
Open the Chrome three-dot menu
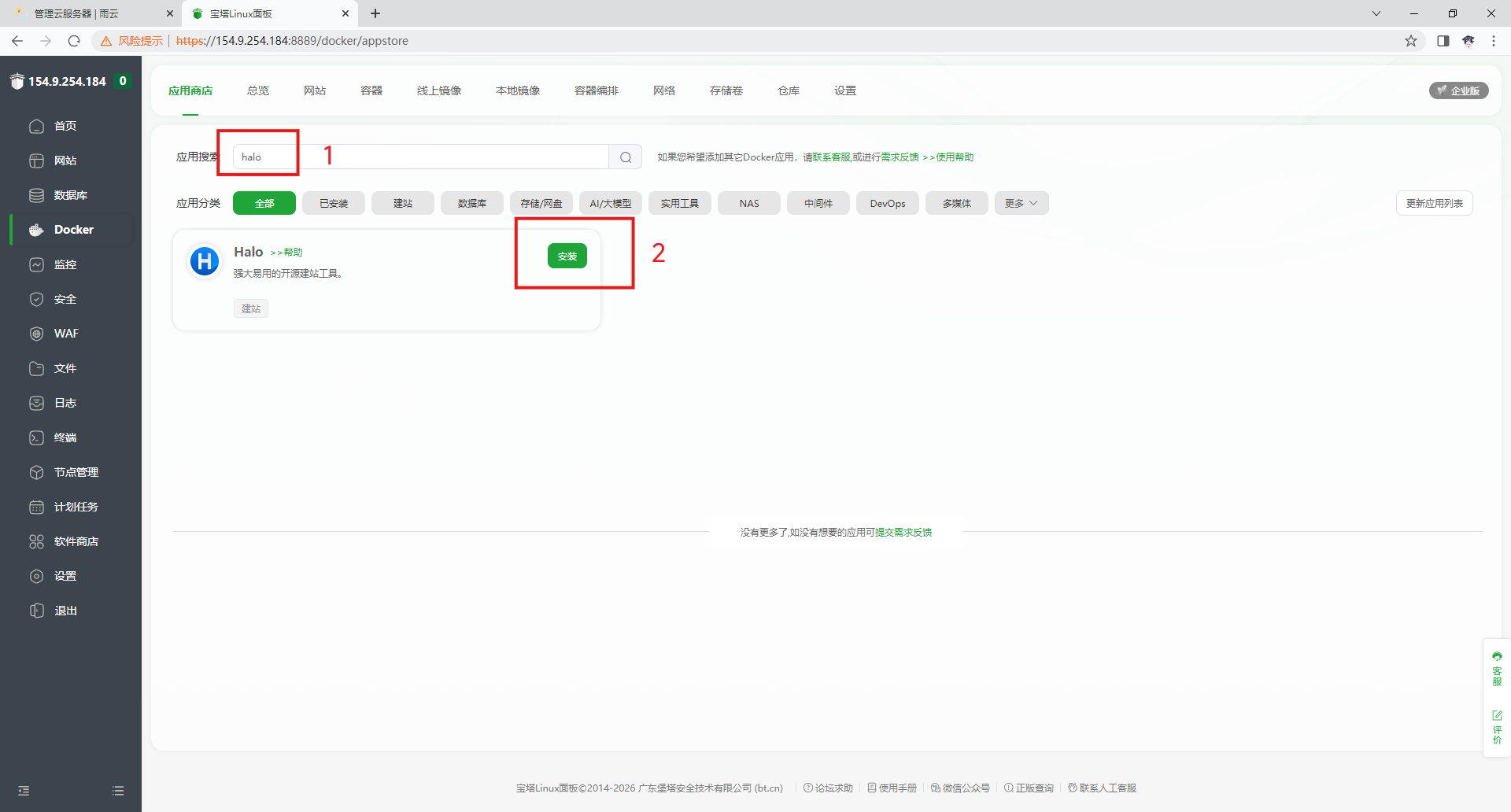click(1494, 41)
